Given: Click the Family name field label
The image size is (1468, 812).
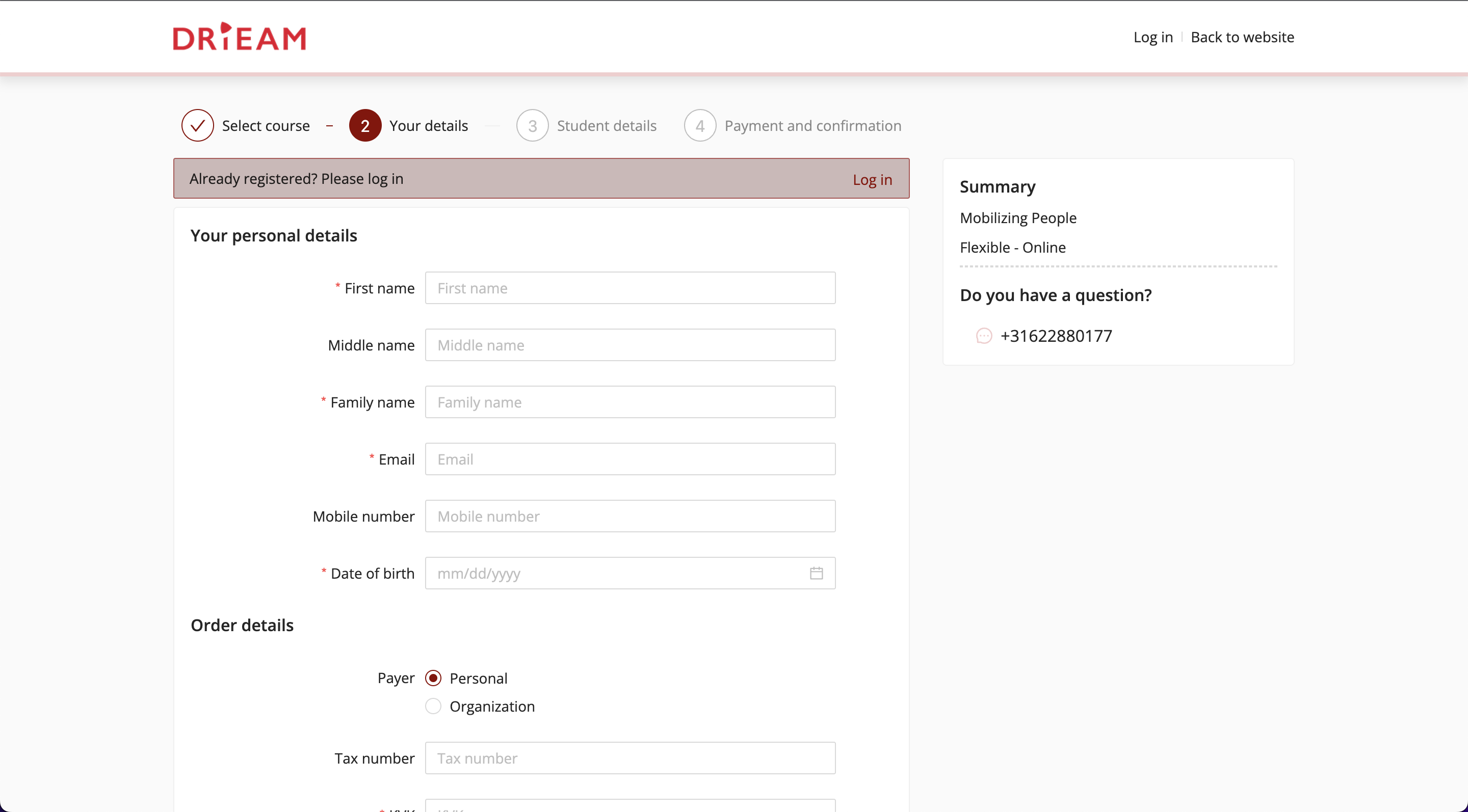Looking at the screenshot, I should pos(372,402).
